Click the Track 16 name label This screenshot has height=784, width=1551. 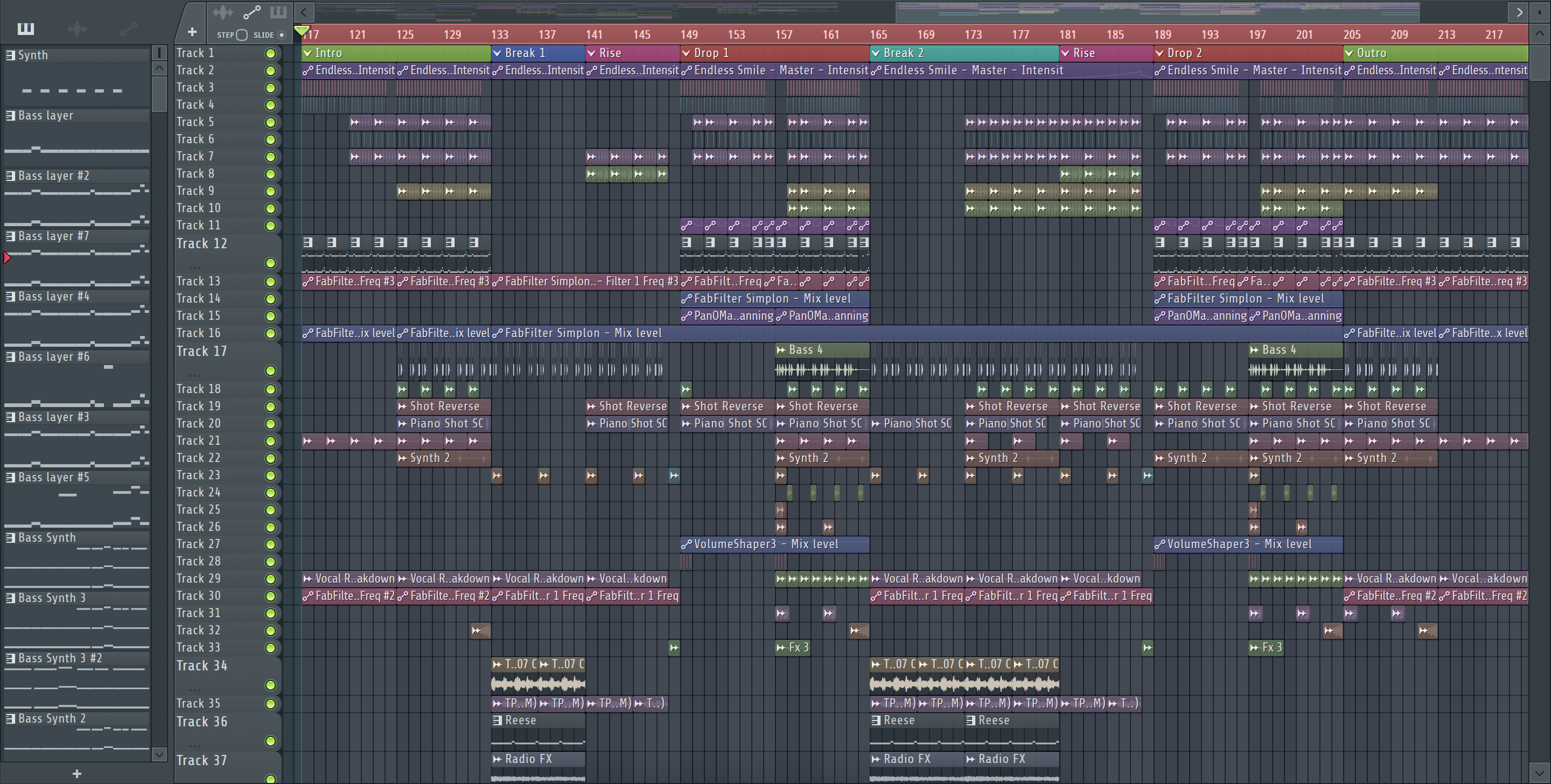point(198,333)
